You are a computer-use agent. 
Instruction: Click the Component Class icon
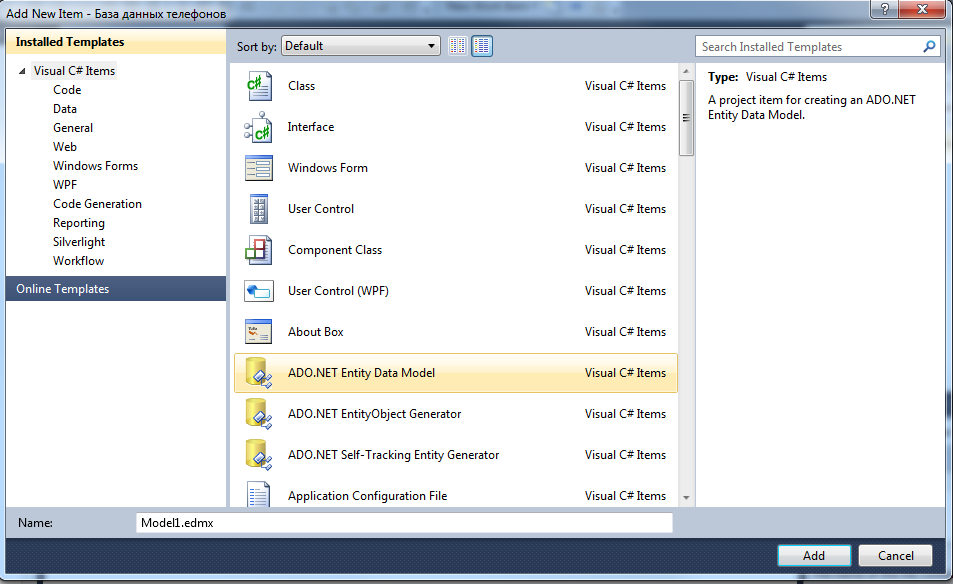pyautogui.click(x=259, y=250)
